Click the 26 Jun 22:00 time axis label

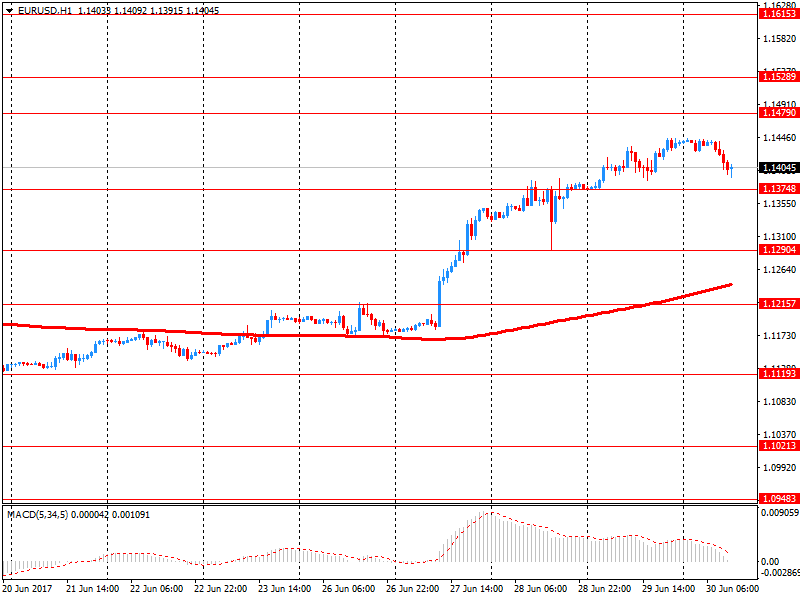click(412, 589)
